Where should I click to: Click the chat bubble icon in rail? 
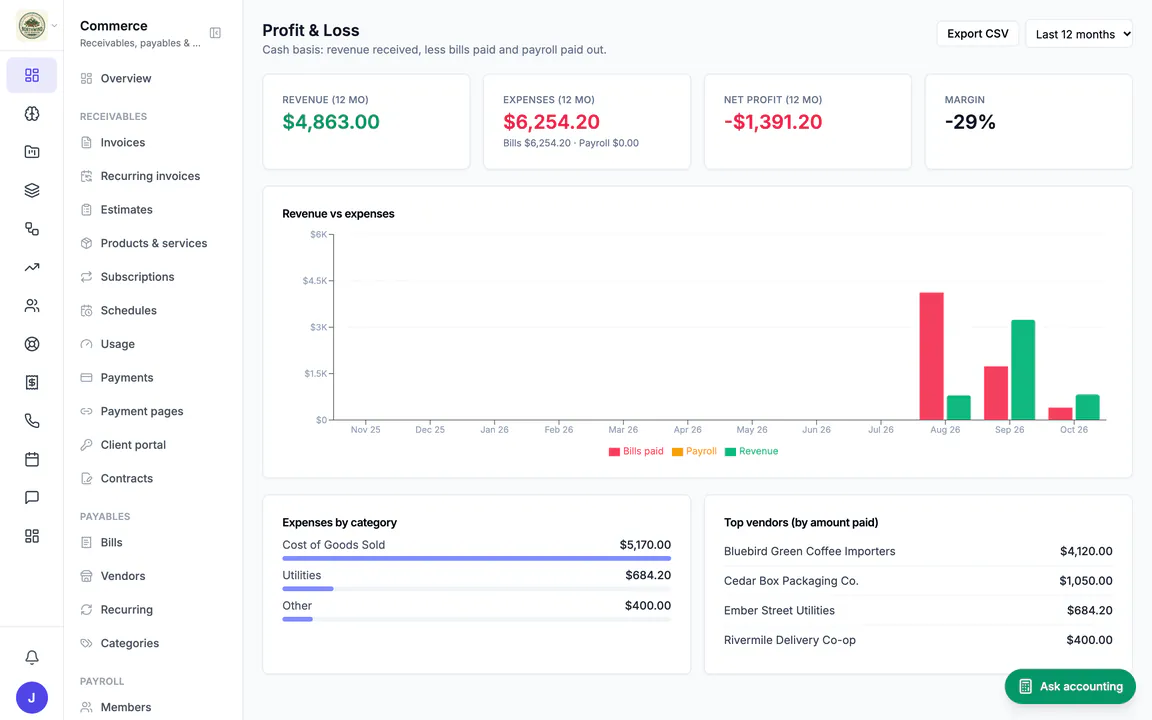32,497
